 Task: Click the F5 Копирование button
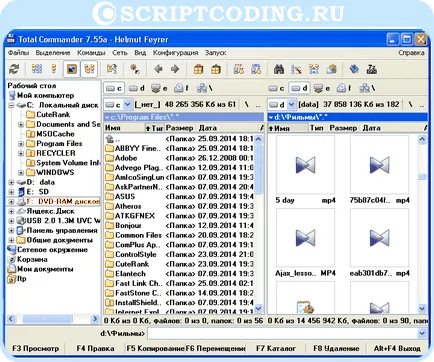click(x=155, y=348)
